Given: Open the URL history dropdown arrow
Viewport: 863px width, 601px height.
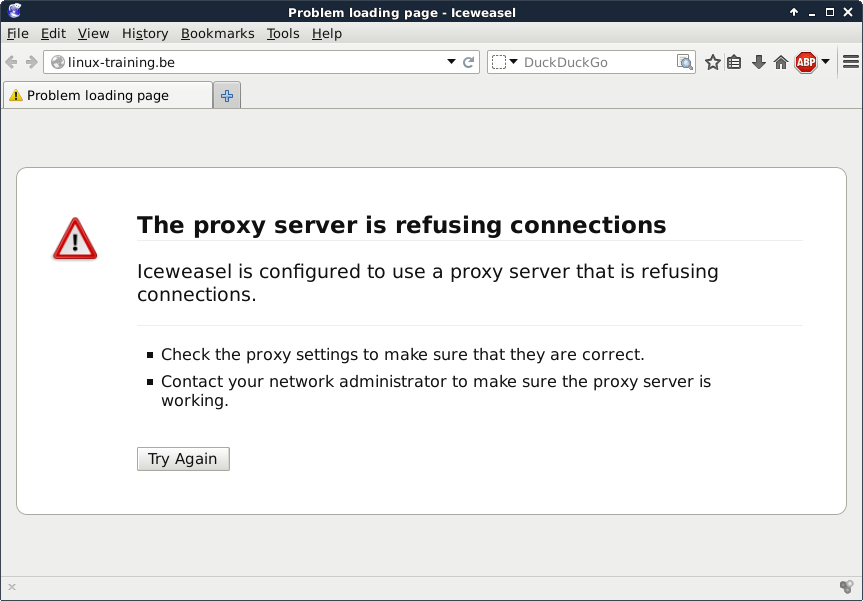Looking at the screenshot, I should tap(451, 62).
